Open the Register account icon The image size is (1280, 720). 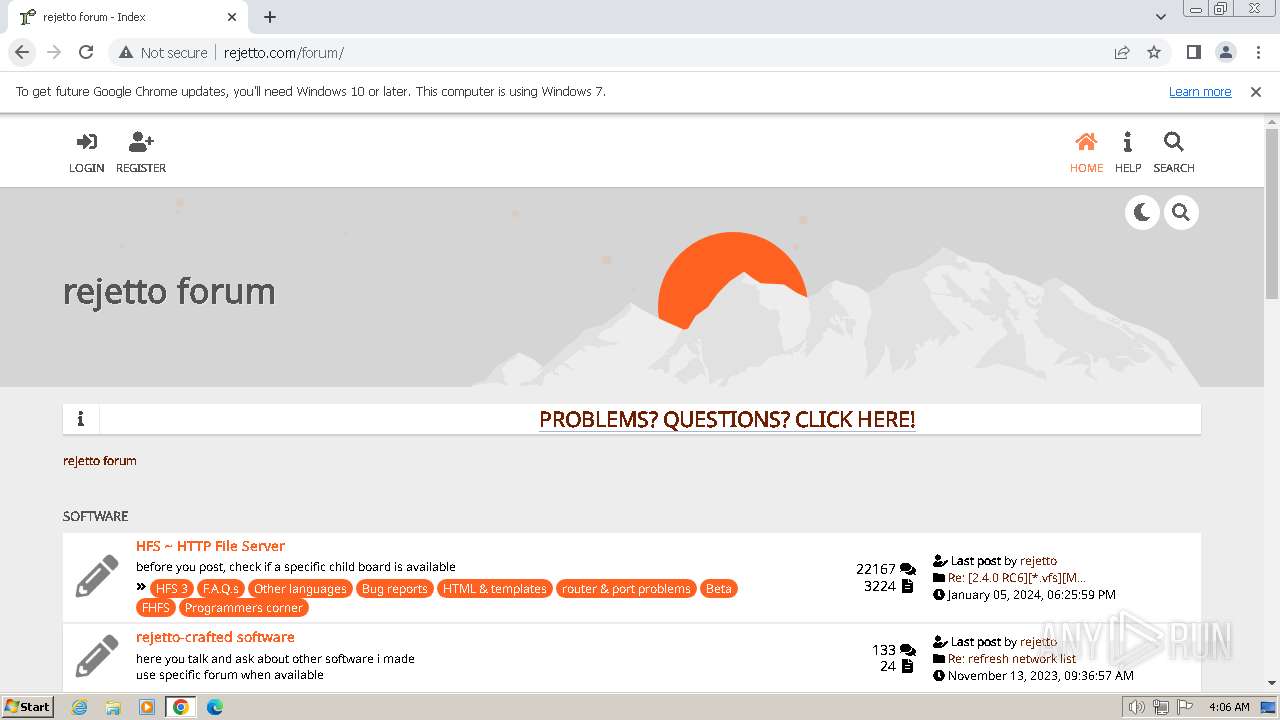click(x=141, y=142)
